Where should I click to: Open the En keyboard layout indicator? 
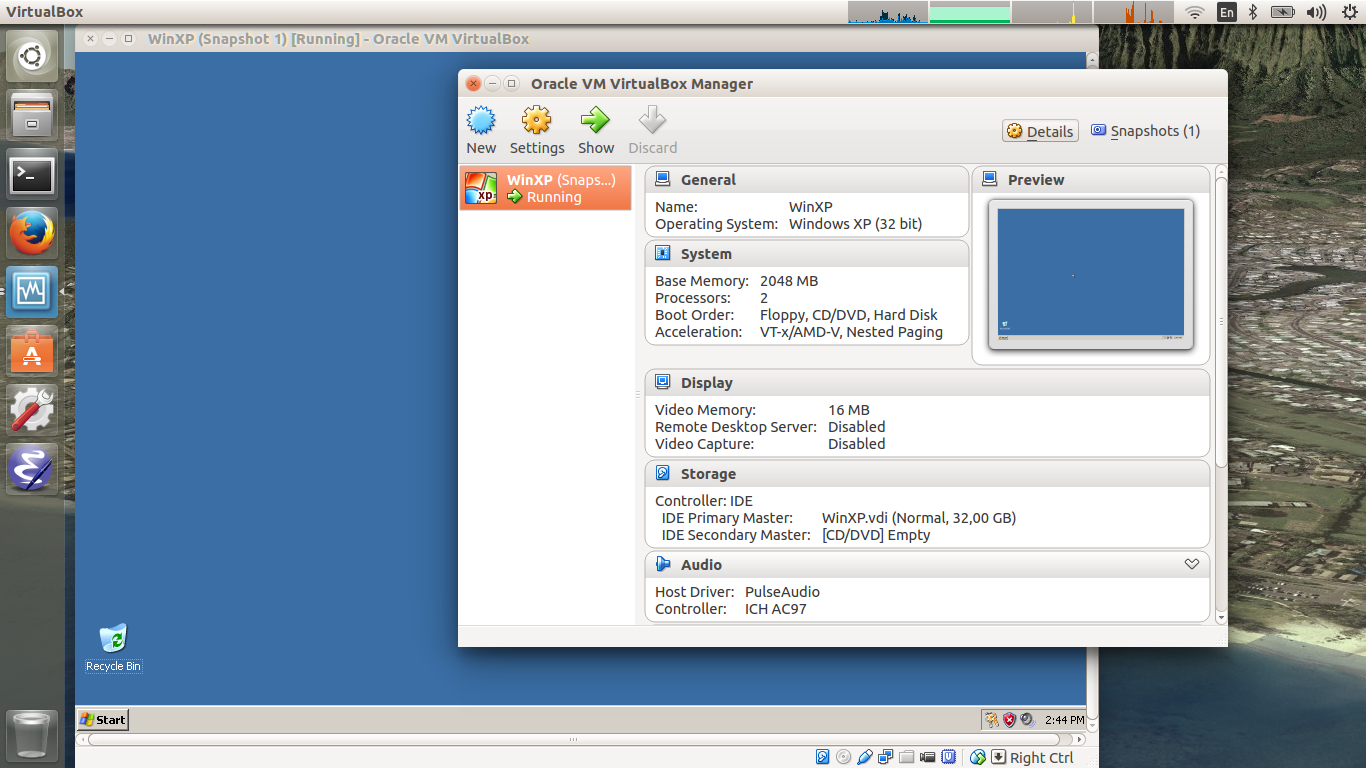point(1226,12)
